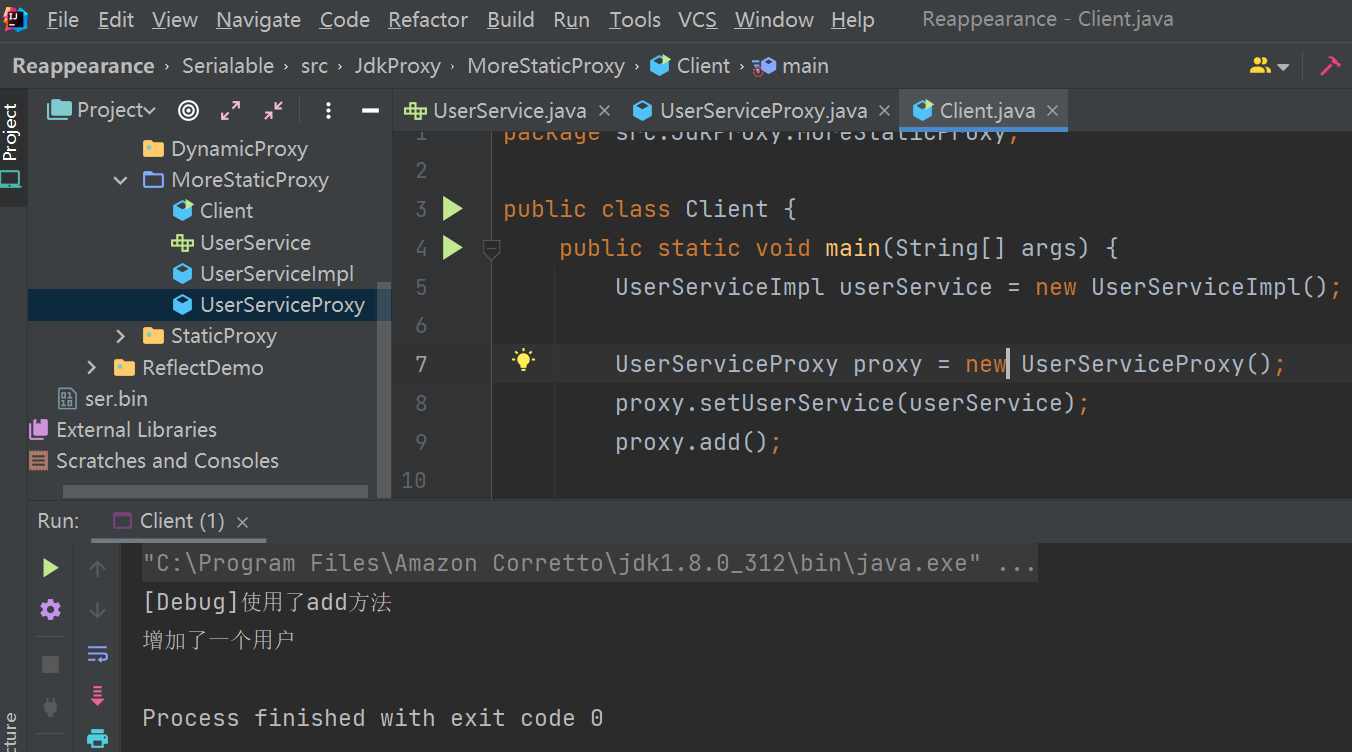1352x752 pixels.
Task: Click run gutter arrow beside main method
Action: (453, 247)
